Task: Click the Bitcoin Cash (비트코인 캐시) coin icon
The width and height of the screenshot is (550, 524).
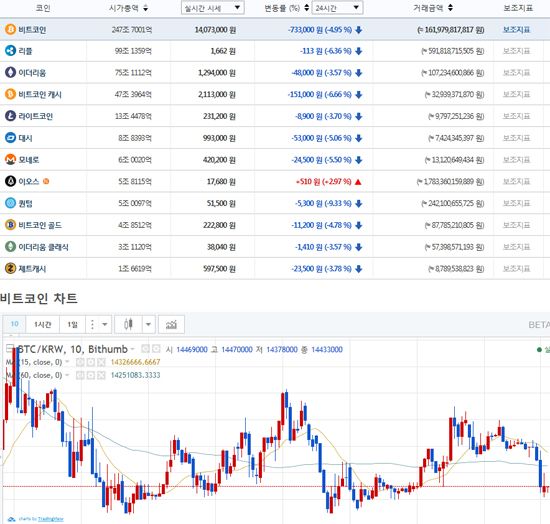Action: (11, 94)
